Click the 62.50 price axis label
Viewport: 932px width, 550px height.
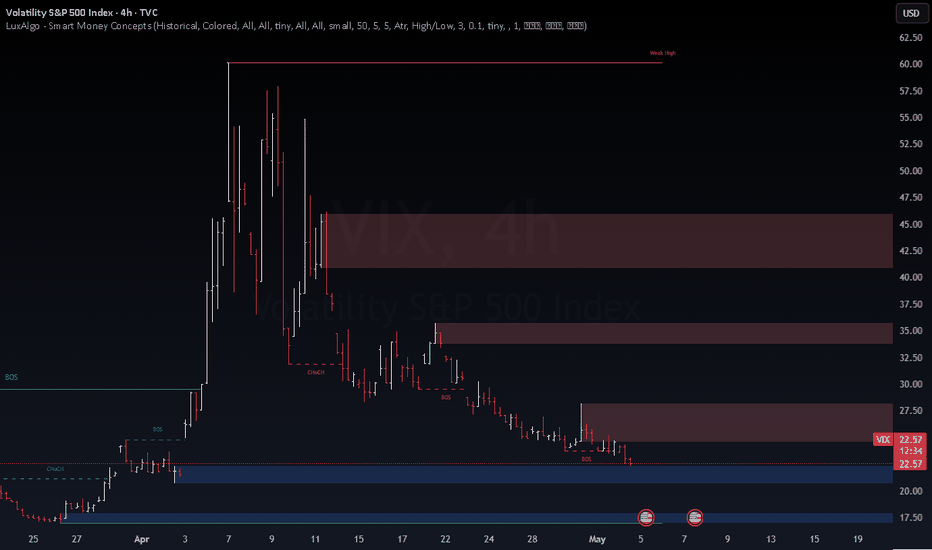point(911,37)
